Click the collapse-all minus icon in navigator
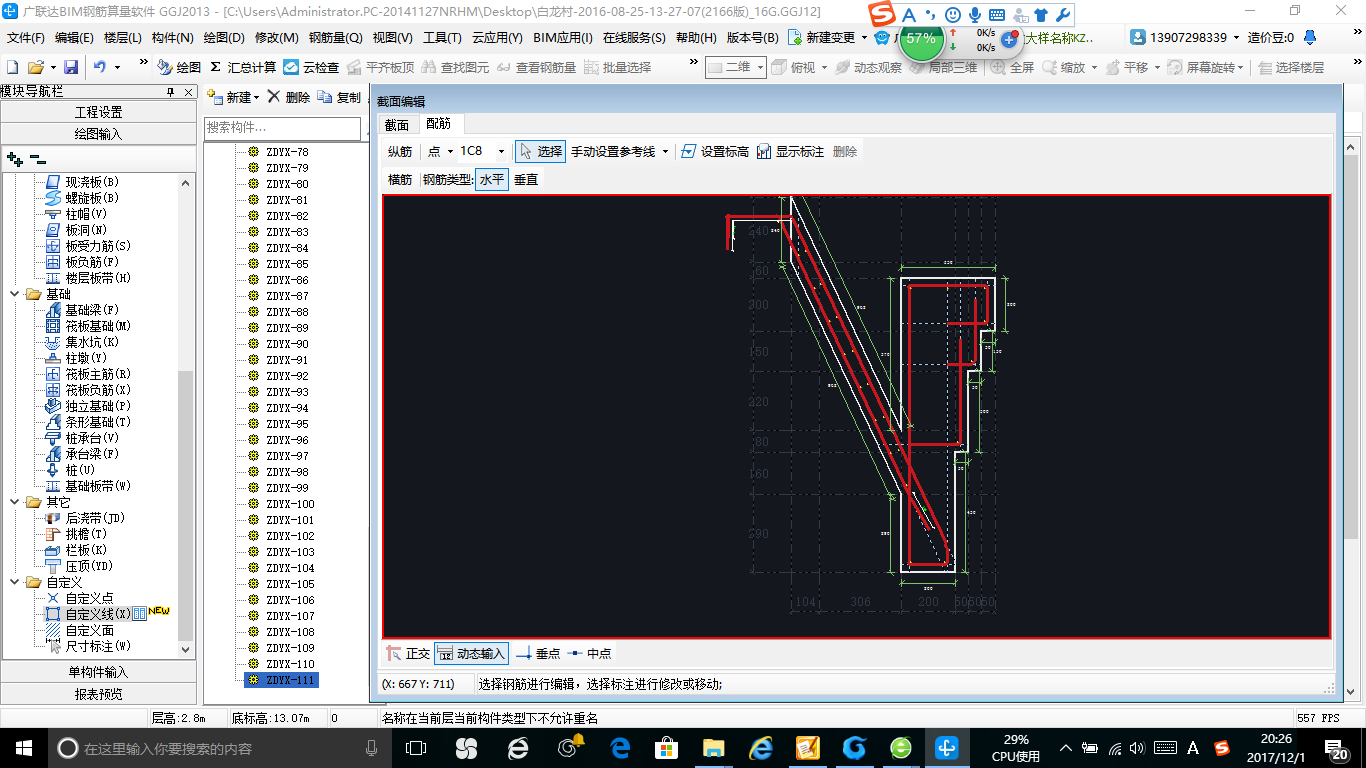1366x768 pixels. (37, 158)
